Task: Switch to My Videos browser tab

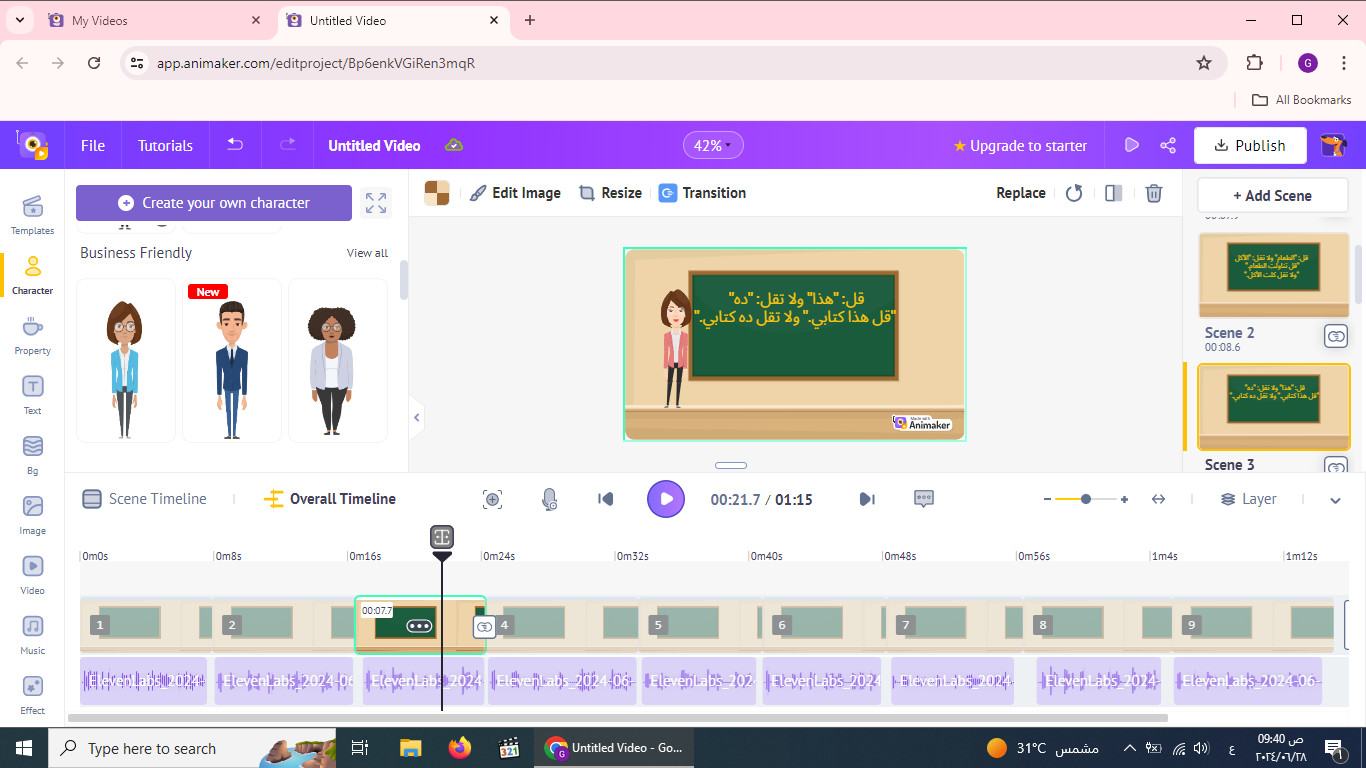Action: [154, 20]
